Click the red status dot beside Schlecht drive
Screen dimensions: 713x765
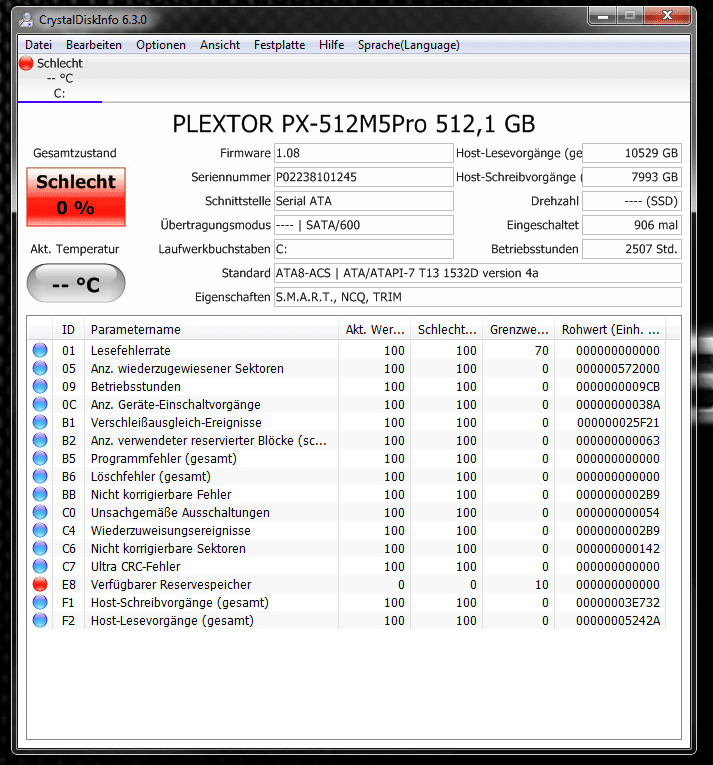(x=26, y=63)
